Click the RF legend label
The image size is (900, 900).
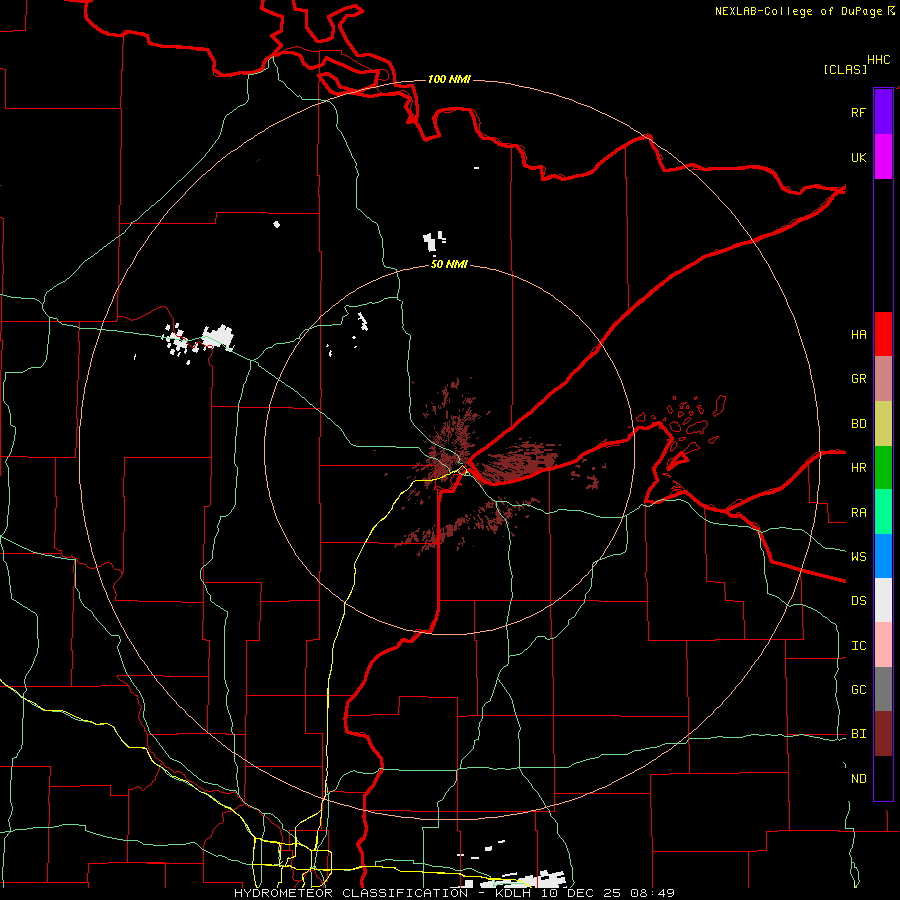[x=858, y=112]
